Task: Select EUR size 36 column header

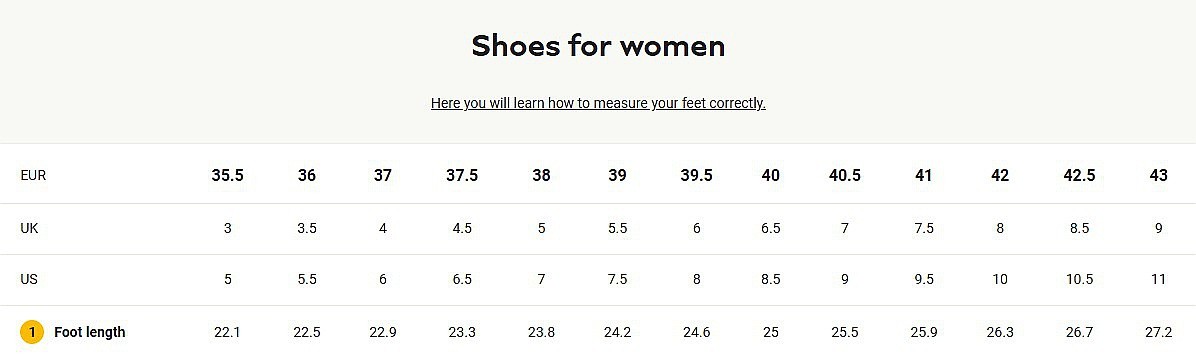Action: [307, 176]
